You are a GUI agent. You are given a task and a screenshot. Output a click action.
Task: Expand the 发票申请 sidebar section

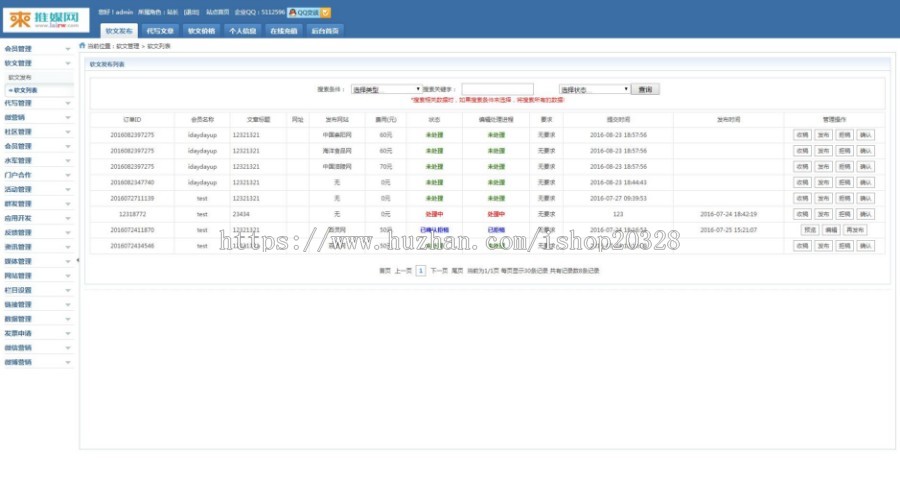(37, 333)
